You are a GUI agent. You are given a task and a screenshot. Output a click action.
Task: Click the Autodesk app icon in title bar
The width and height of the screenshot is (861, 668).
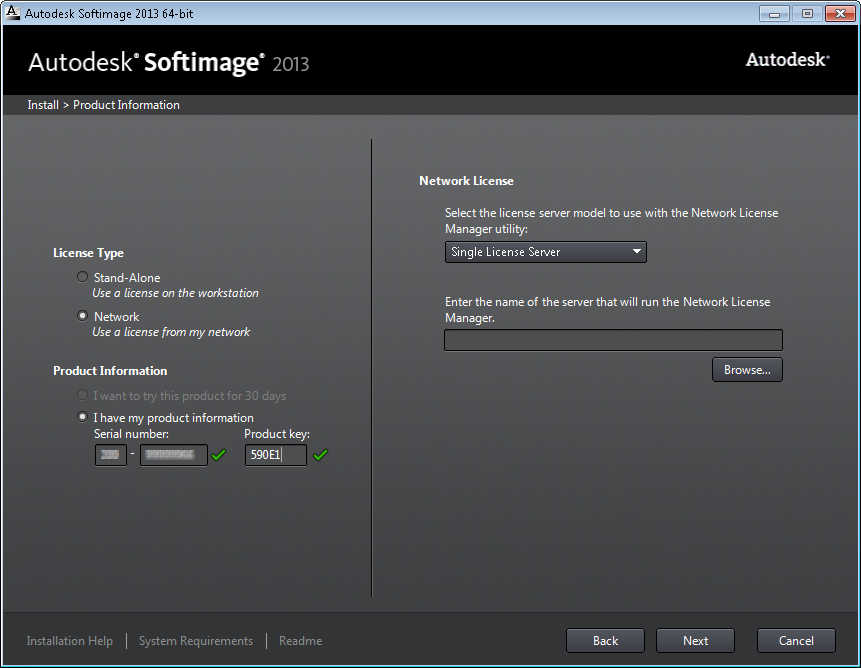(x=12, y=13)
